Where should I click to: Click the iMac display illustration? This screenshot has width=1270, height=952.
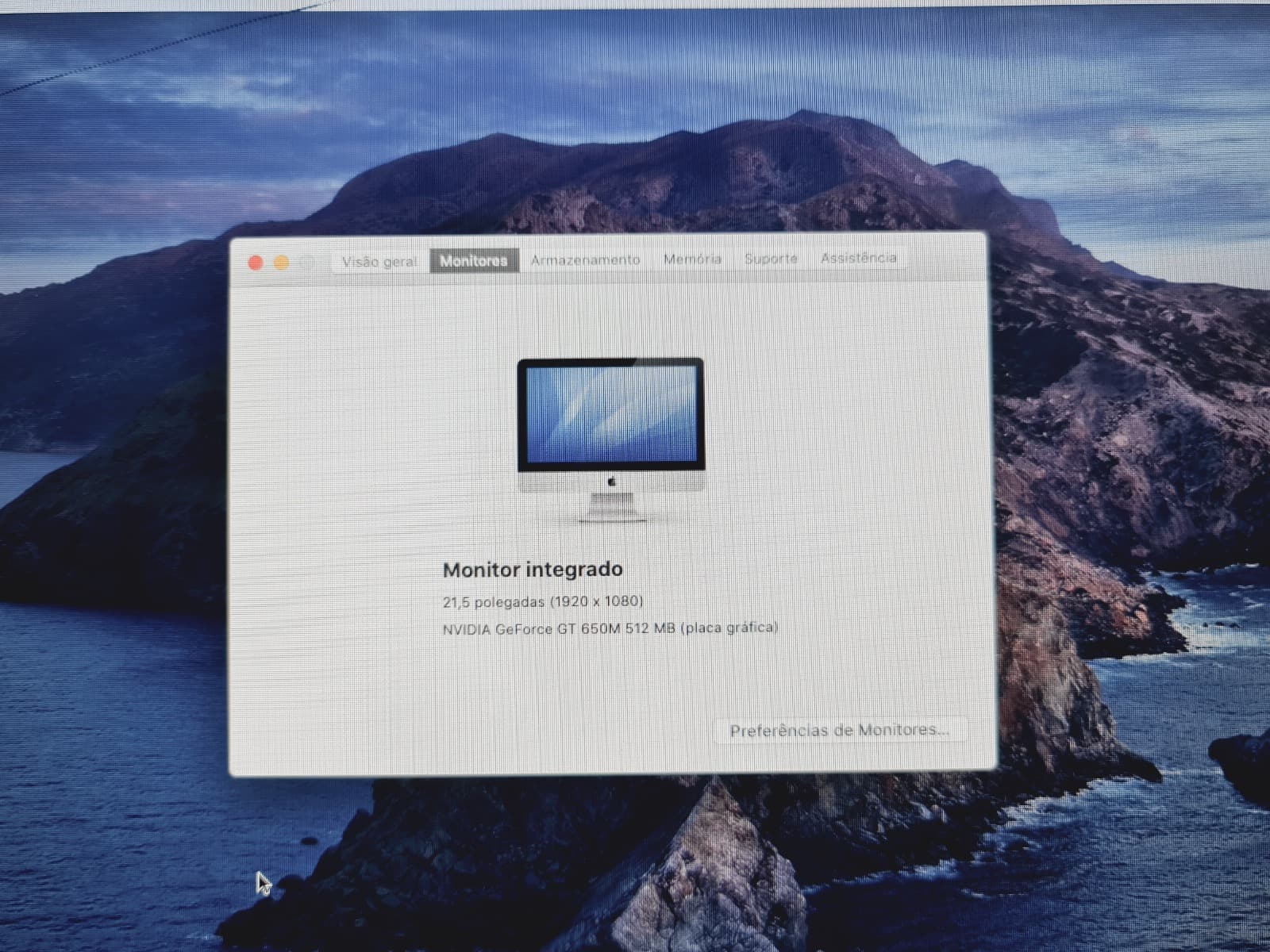coord(610,440)
